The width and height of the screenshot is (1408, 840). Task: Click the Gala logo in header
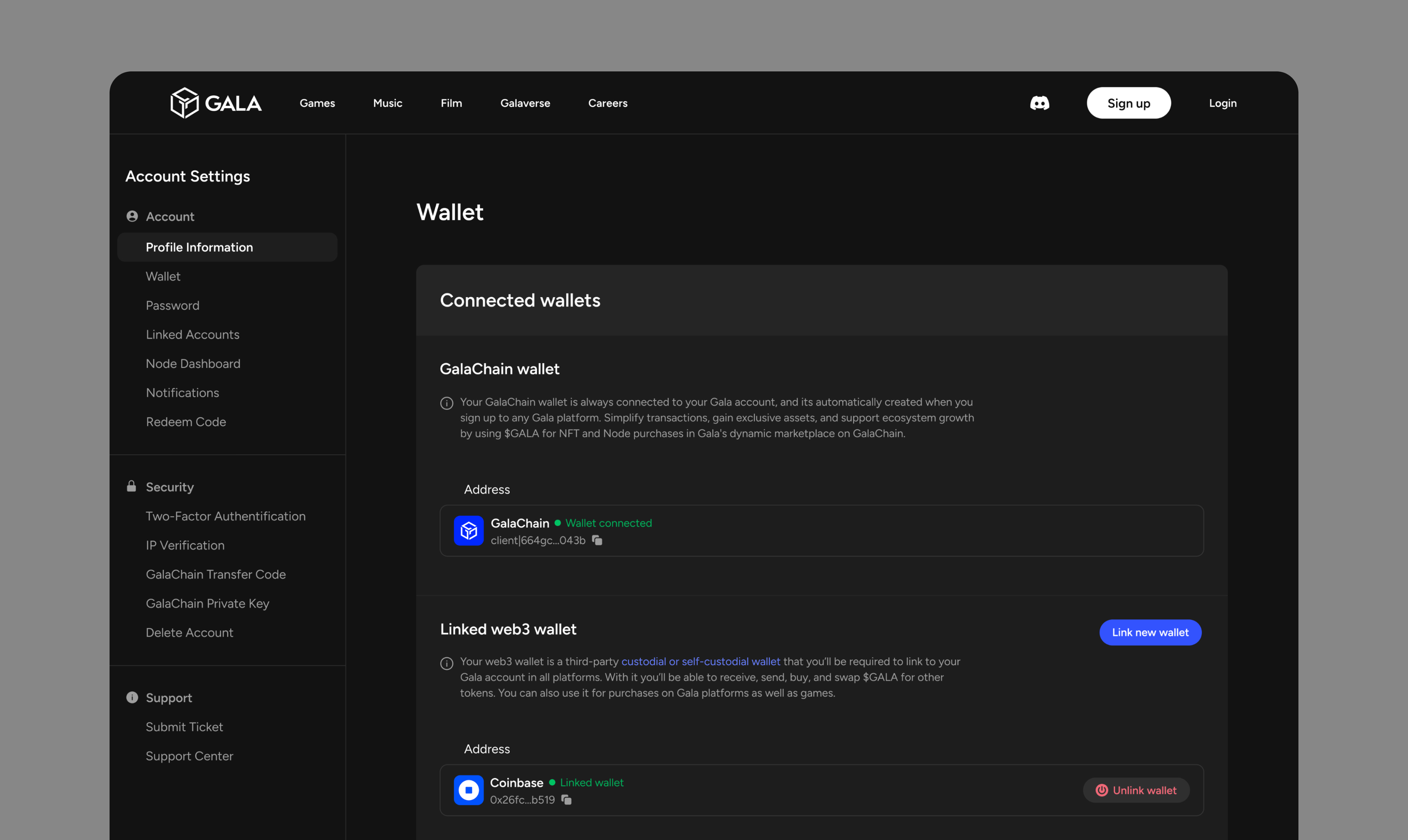tap(216, 103)
